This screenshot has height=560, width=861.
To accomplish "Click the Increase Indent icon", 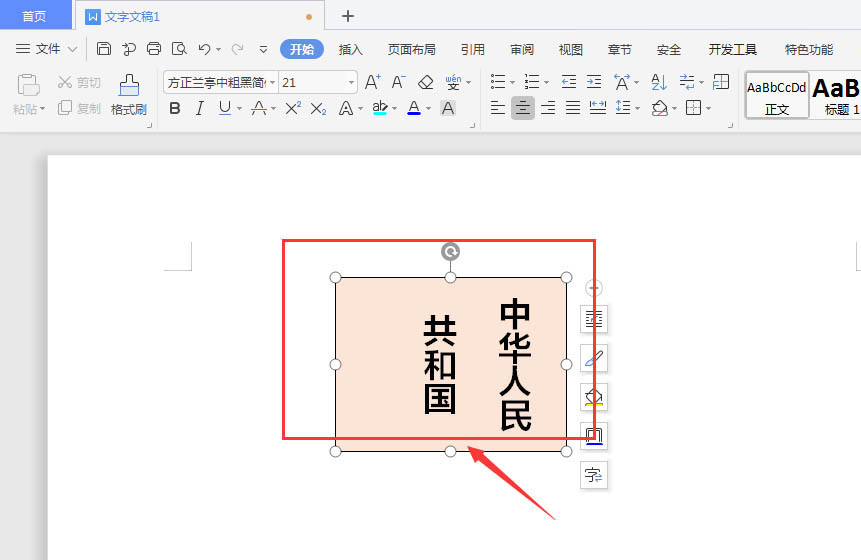I will (594, 82).
